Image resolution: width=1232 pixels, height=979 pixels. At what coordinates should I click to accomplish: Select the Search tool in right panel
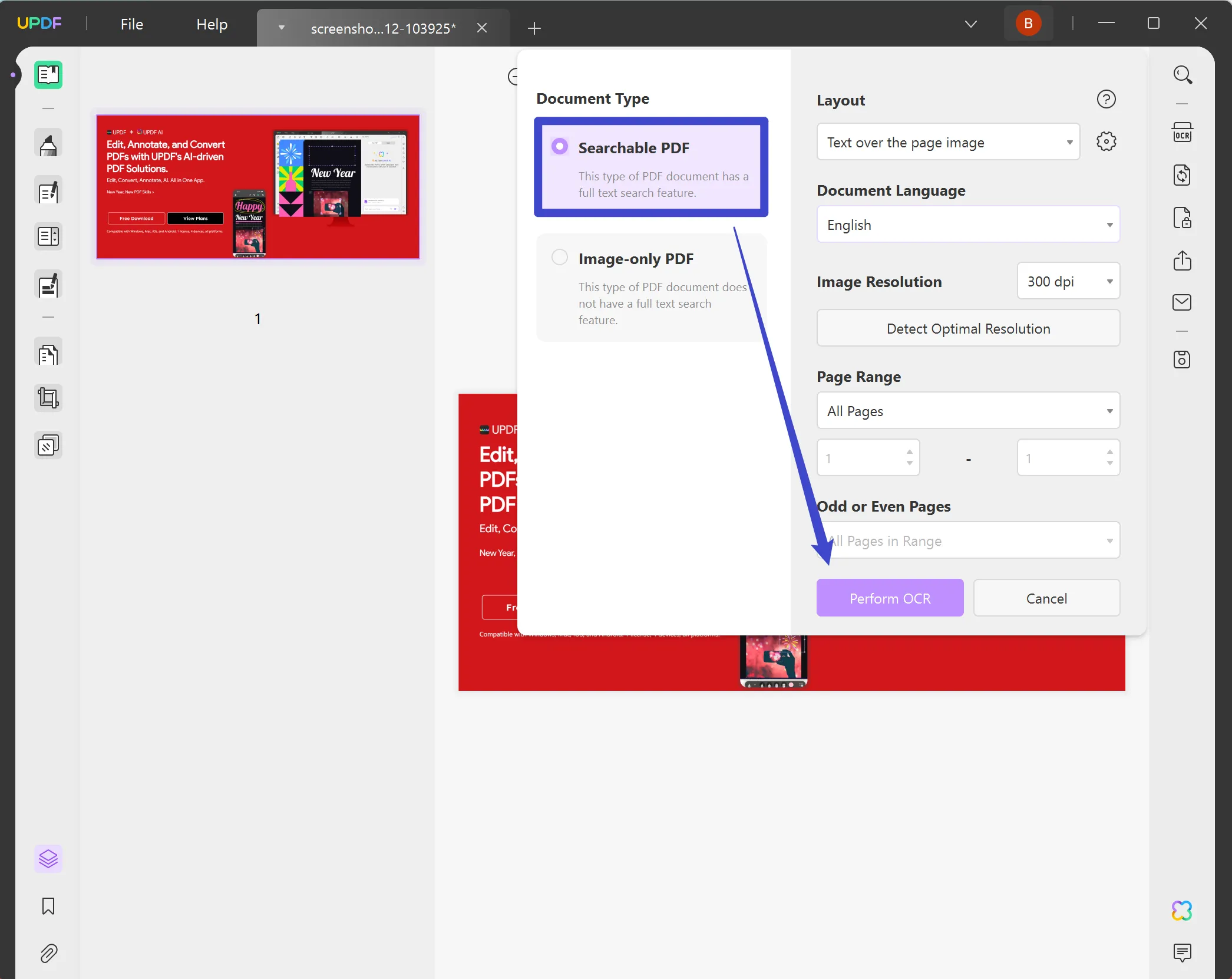click(1184, 75)
